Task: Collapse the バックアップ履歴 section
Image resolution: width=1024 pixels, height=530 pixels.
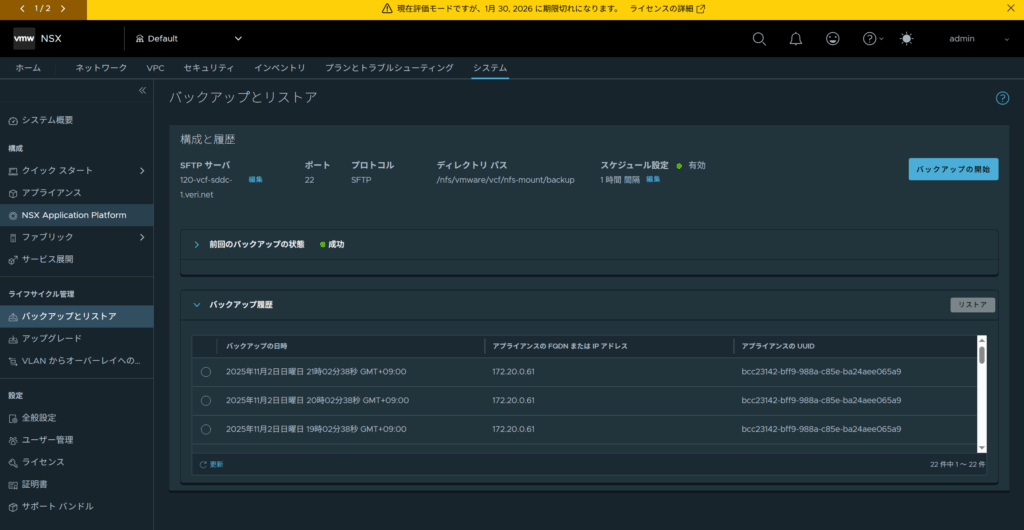Action: (x=197, y=304)
